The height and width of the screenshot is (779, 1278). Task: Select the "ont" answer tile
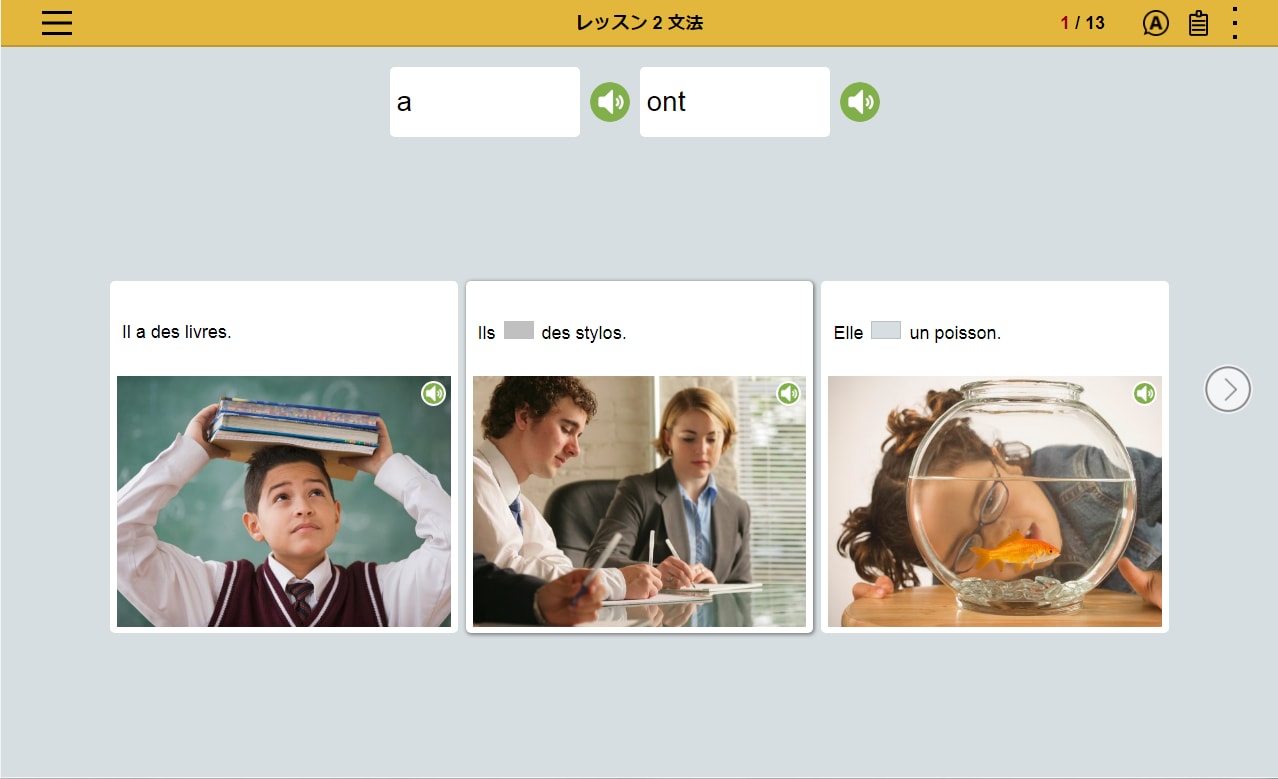point(735,102)
